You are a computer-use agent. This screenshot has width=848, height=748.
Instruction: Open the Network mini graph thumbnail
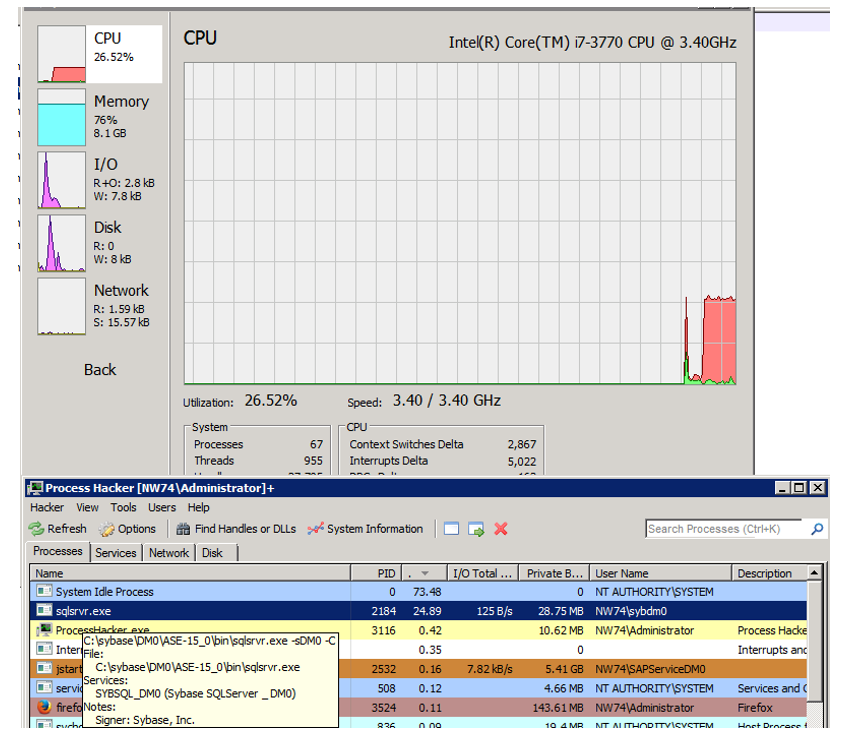[x=62, y=307]
